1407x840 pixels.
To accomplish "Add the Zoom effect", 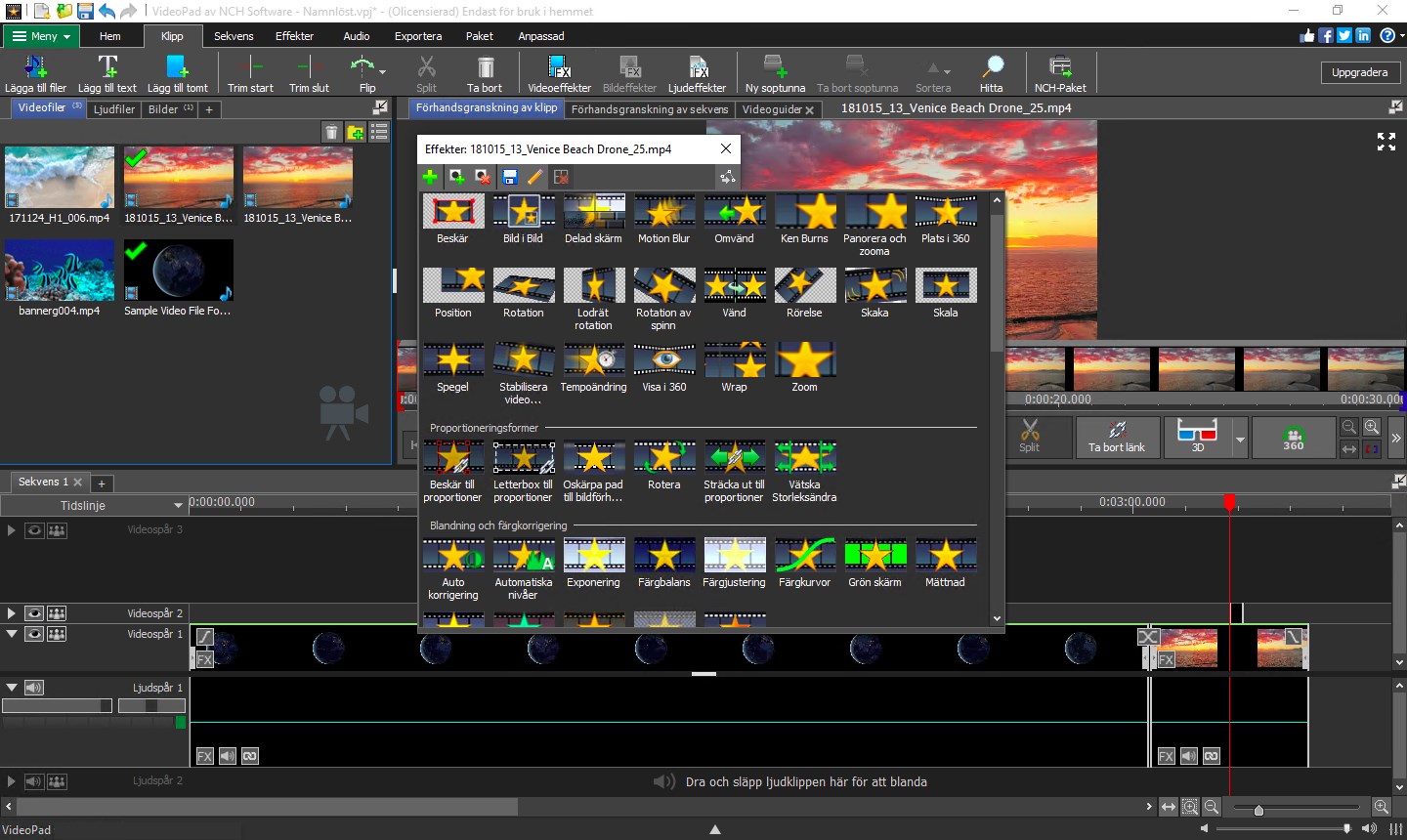I will click(804, 367).
